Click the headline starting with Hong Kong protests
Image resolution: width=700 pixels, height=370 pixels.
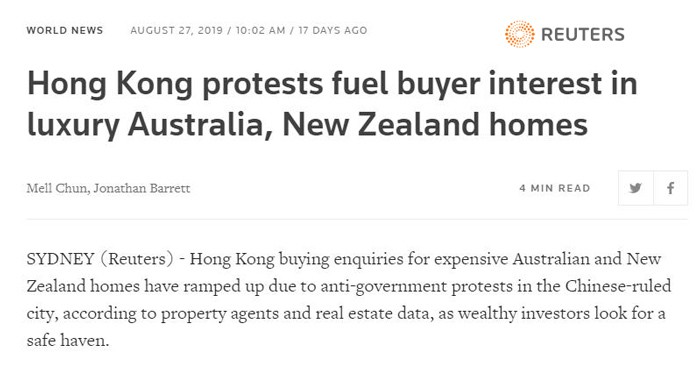point(332,104)
